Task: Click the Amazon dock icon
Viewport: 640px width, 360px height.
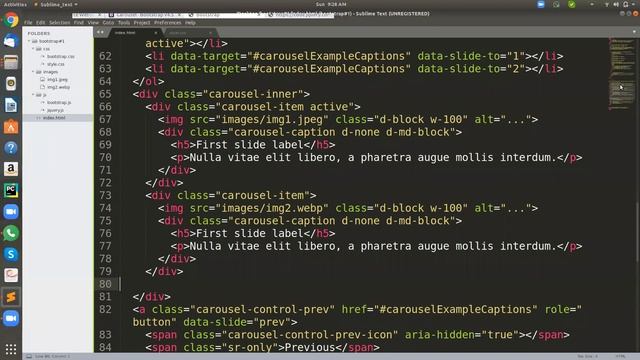Action: (11, 169)
